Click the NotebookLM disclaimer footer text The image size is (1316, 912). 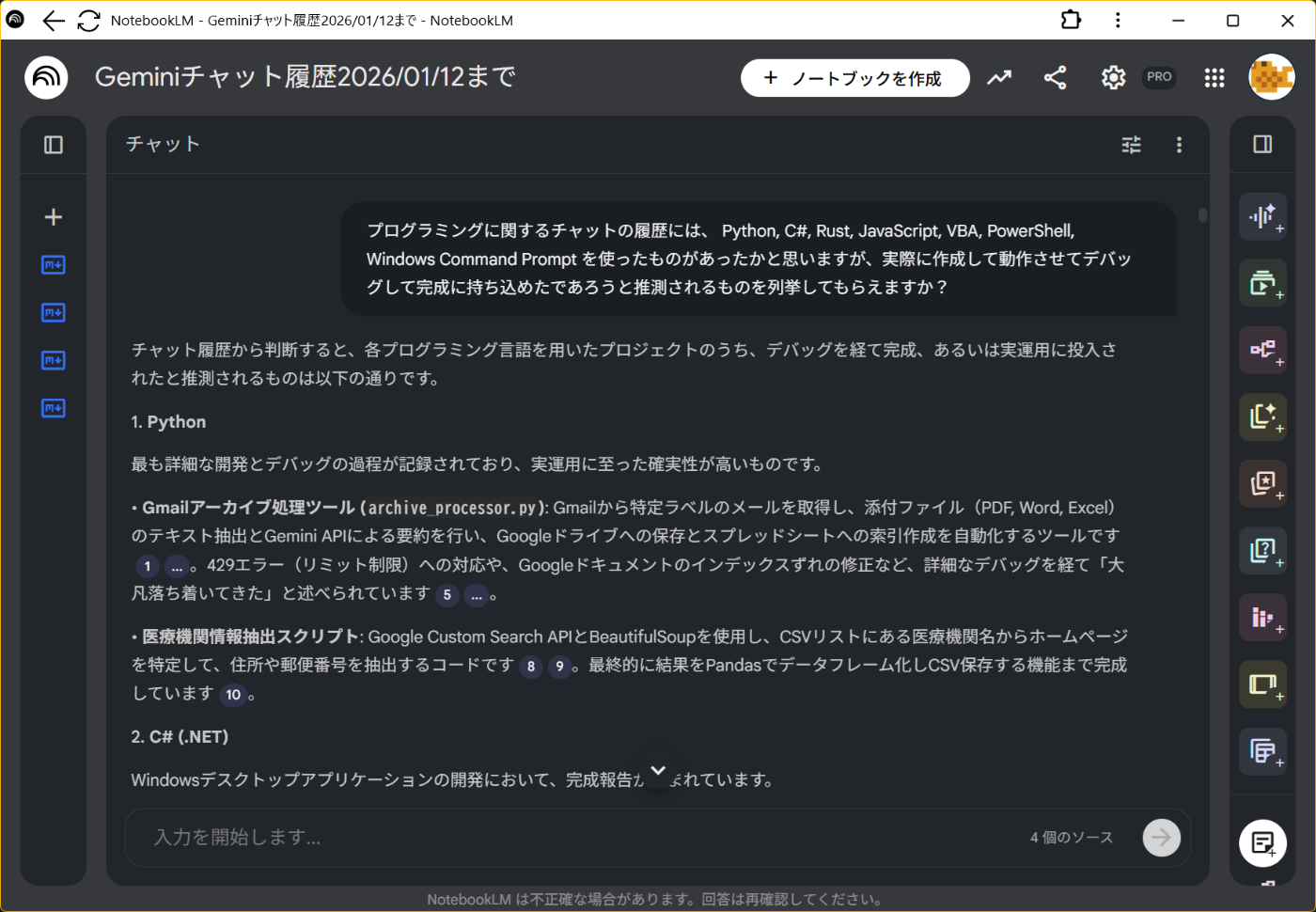click(x=655, y=899)
